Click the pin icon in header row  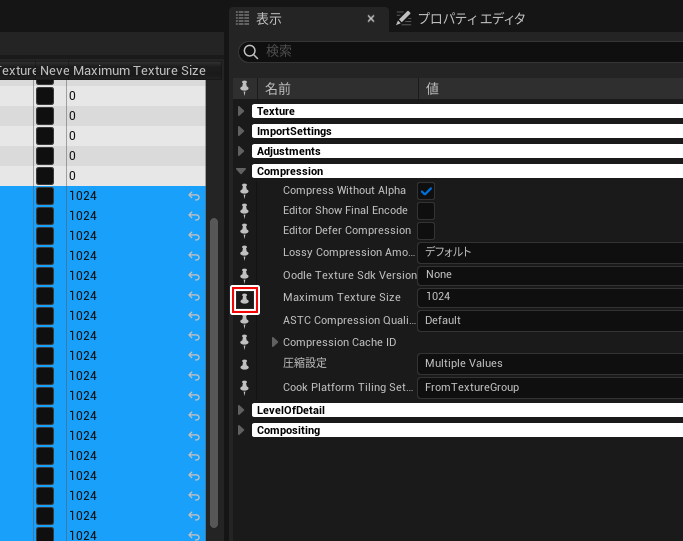pyautogui.click(x=245, y=88)
